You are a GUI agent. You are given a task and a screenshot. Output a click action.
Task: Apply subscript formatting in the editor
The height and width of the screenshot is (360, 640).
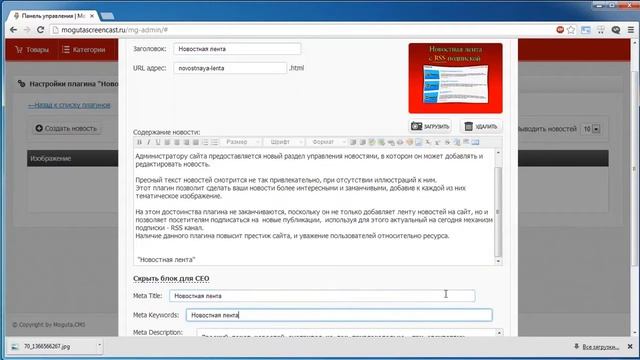pos(428,142)
